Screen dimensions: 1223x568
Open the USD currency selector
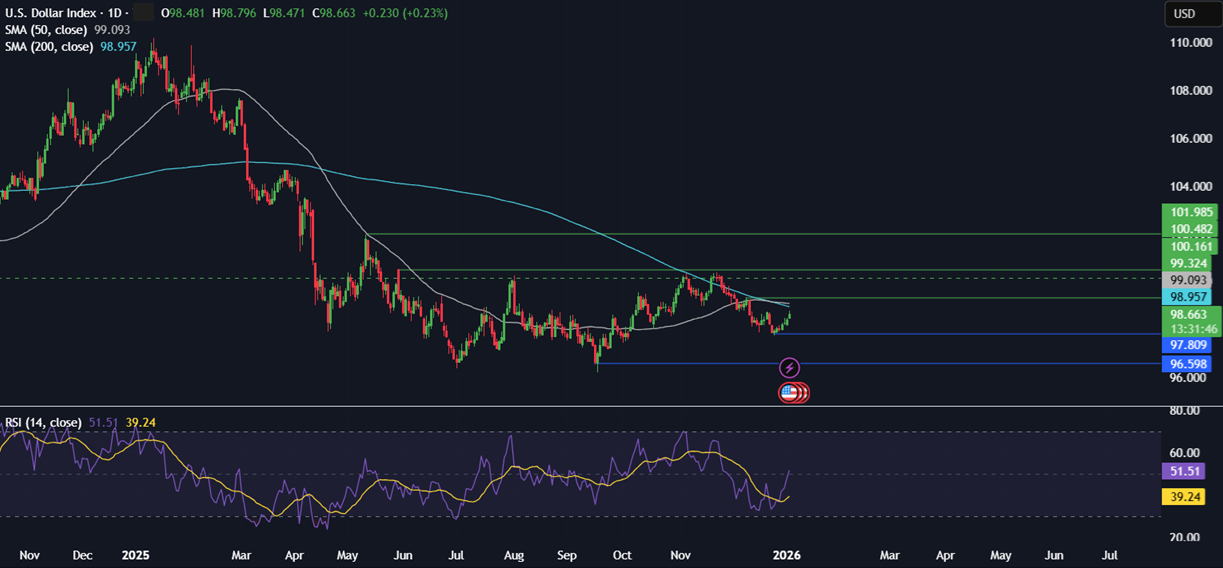pos(1185,14)
